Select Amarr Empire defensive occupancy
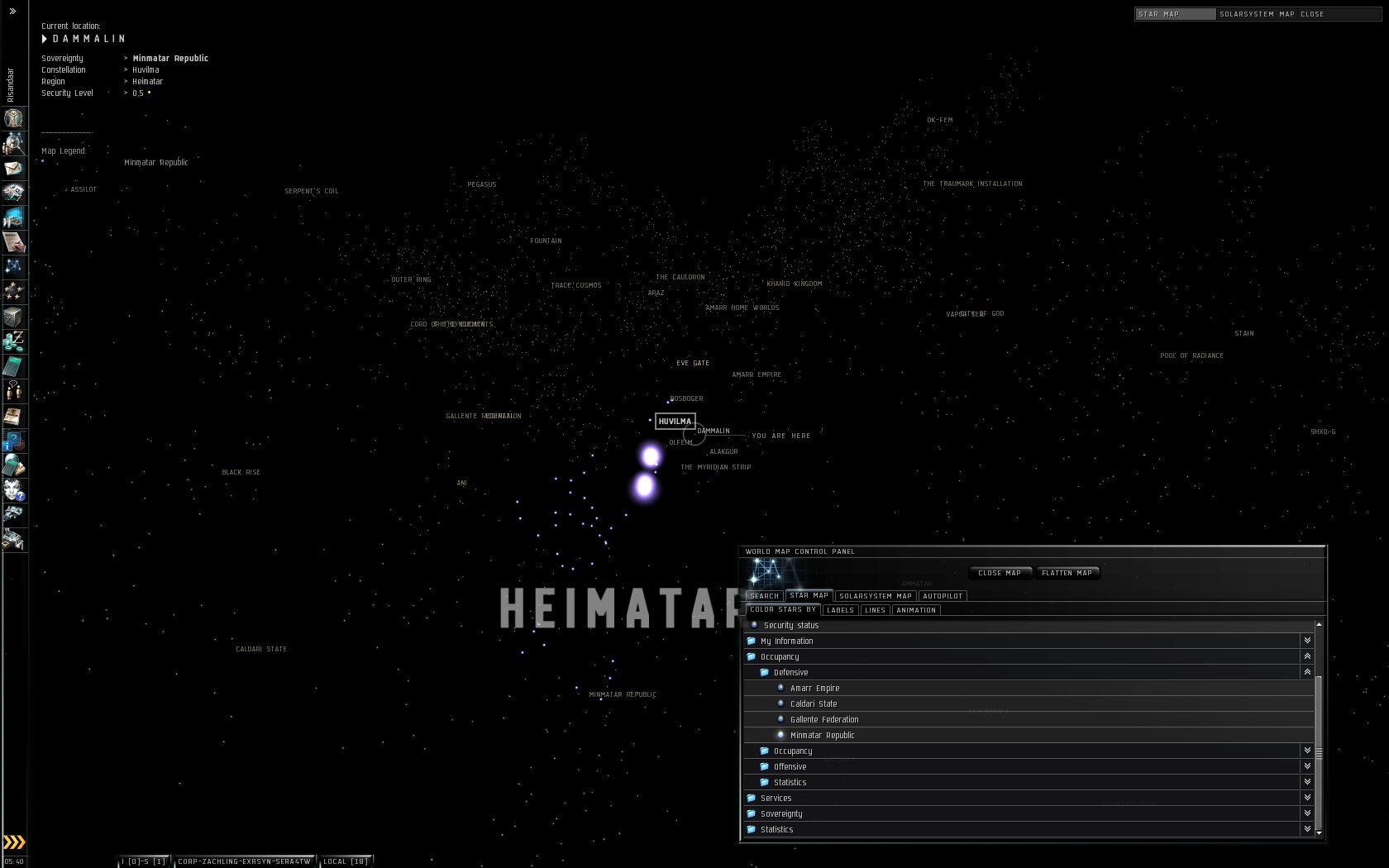 [780, 688]
